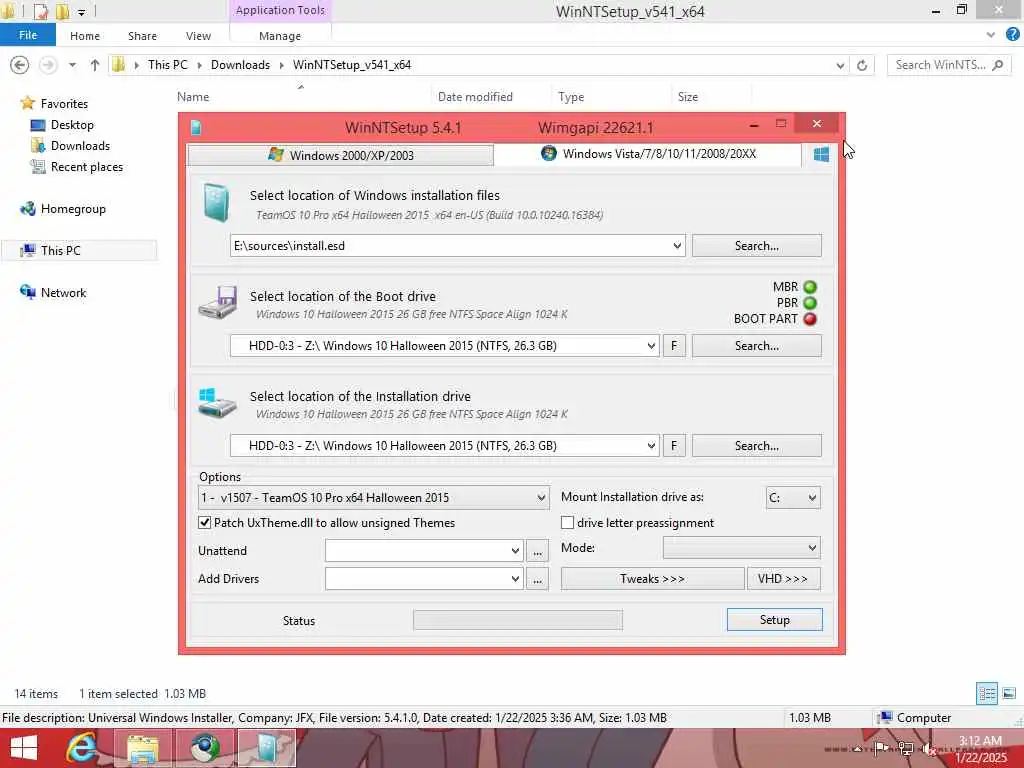Click the installation drive Windows disk icon
The image size is (1024, 768).
[x=217, y=403]
